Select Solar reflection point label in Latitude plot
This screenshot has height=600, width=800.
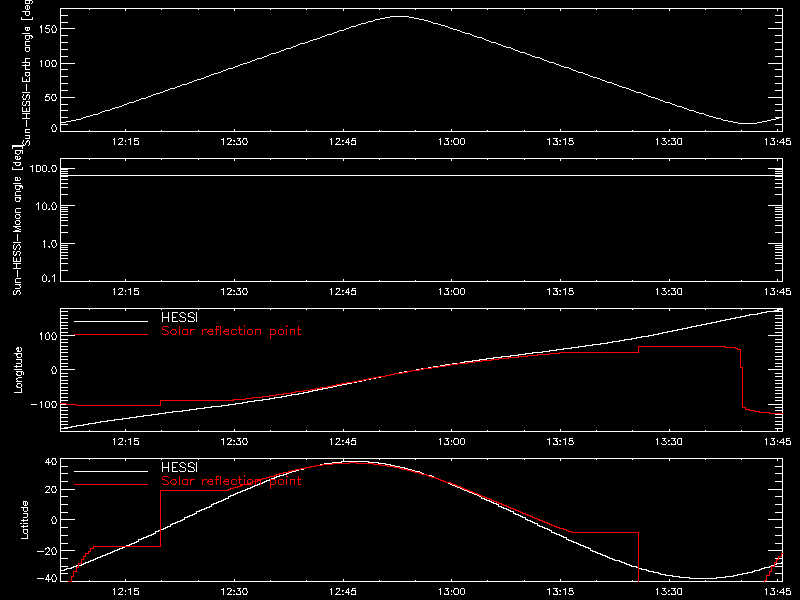[x=231, y=481]
